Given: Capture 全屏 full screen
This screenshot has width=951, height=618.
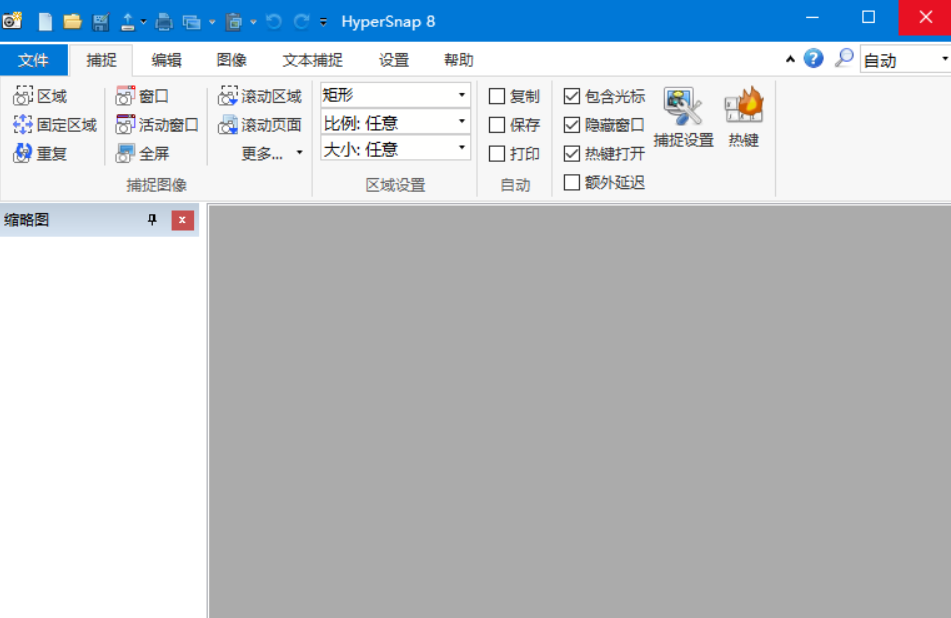Looking at the screenshot, I should tap(143, 153).
